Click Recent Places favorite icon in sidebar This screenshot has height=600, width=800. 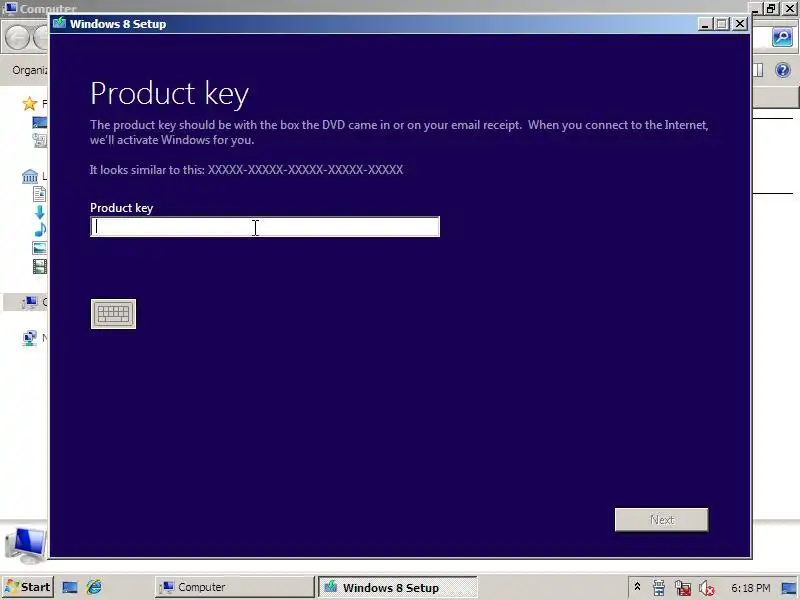[x=39, y=140]
